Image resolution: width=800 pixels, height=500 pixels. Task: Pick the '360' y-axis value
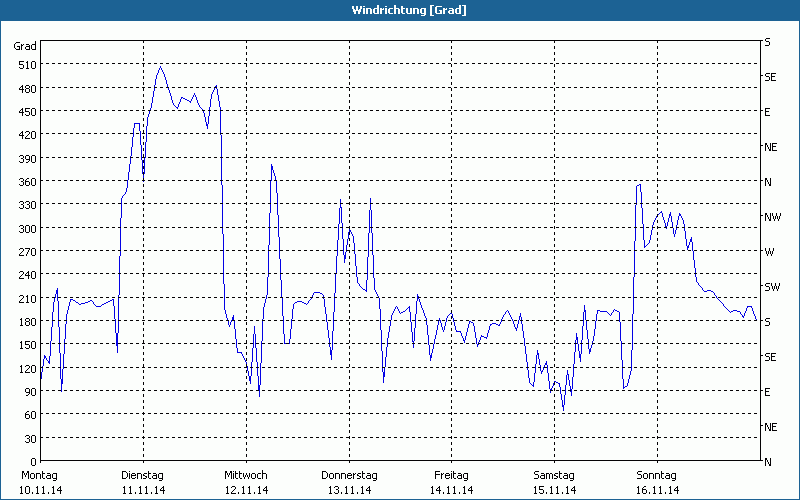(x=28, y=183)
